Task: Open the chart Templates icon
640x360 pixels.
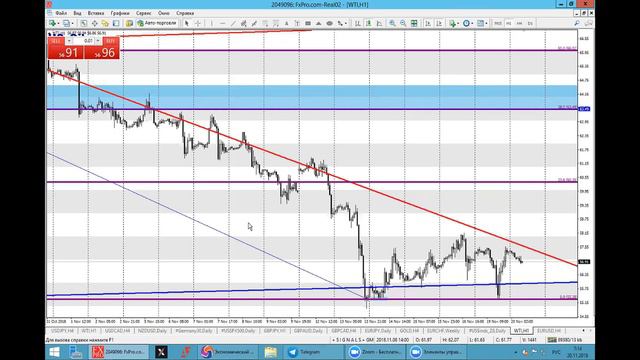Action: tap(480, 23)
